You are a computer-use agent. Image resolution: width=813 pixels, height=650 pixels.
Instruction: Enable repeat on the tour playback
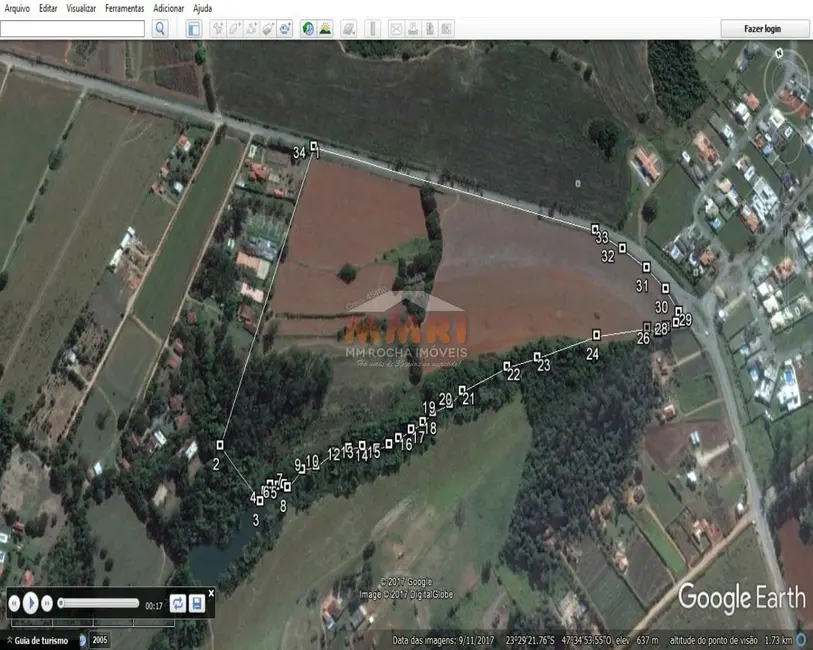[x=177, y=603]
